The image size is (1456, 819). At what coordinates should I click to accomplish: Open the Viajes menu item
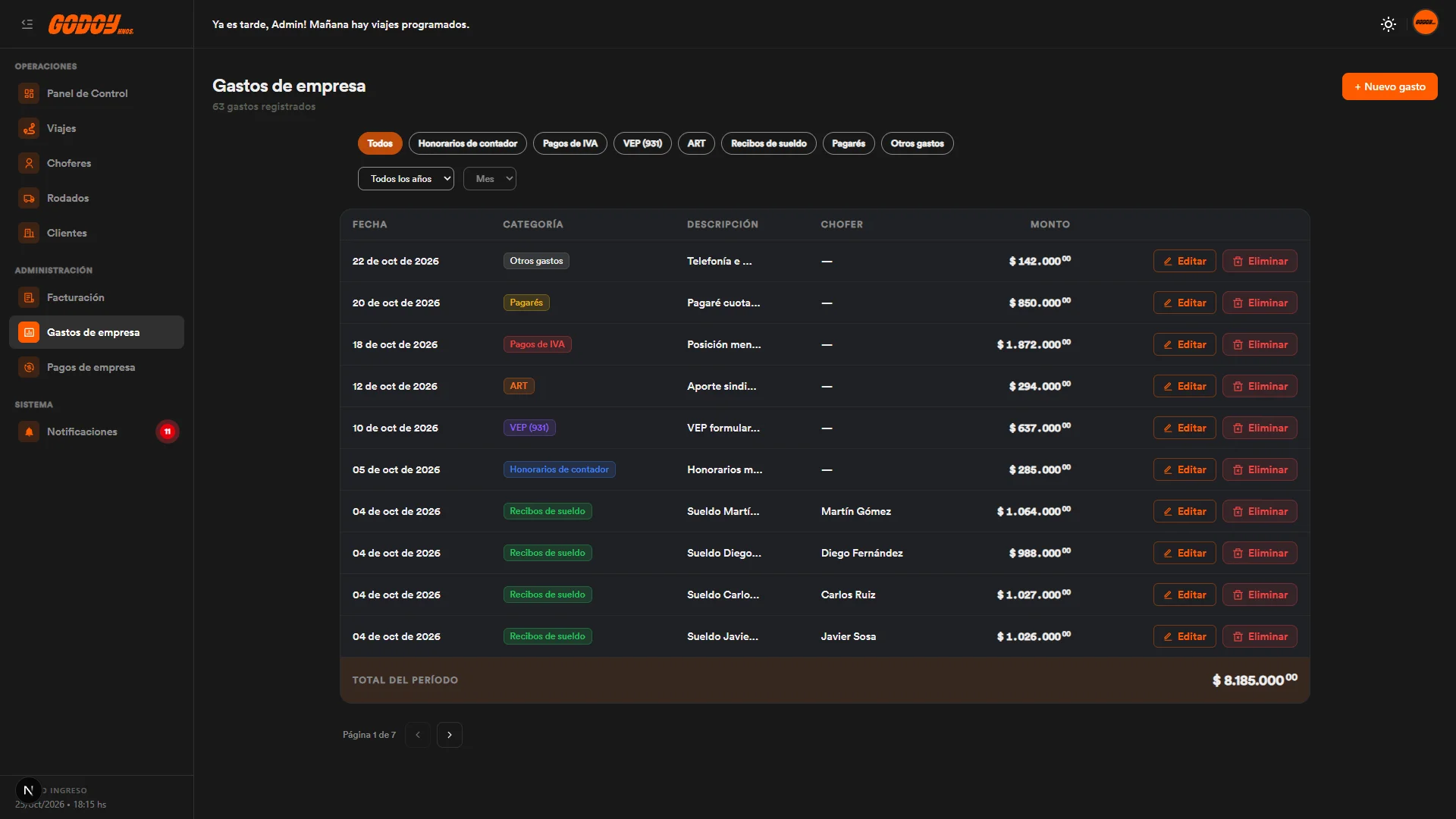click(x=96, y=128)
